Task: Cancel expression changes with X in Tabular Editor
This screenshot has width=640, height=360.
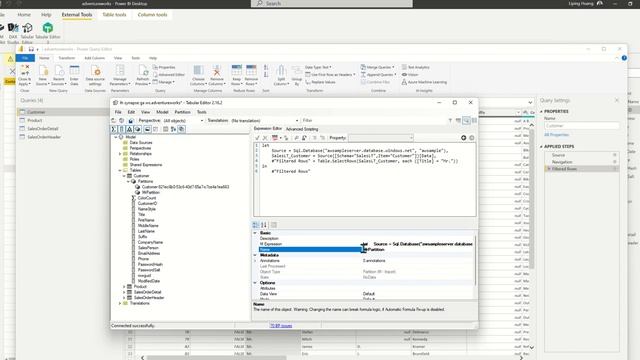Action: pos(265,138)
